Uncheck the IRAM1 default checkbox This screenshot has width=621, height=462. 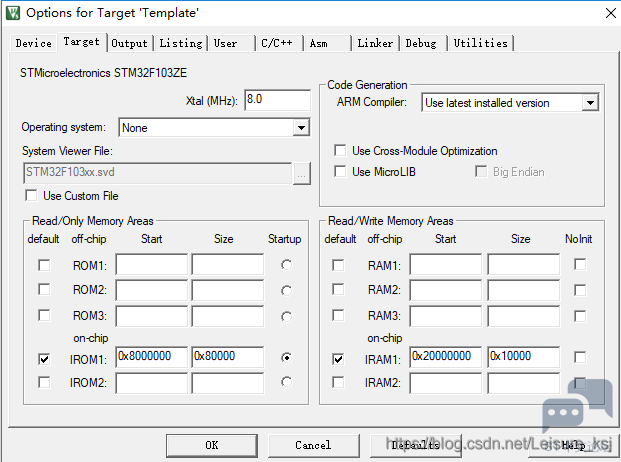tap(338, 359)
